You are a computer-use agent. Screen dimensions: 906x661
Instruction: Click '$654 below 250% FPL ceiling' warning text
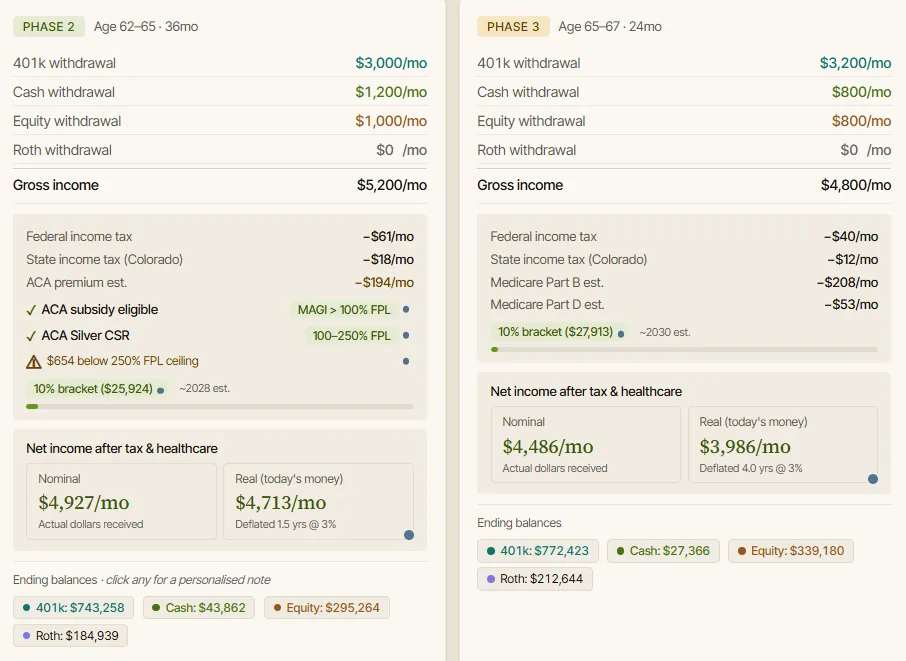pyautogui.click(x=122, y=361)
